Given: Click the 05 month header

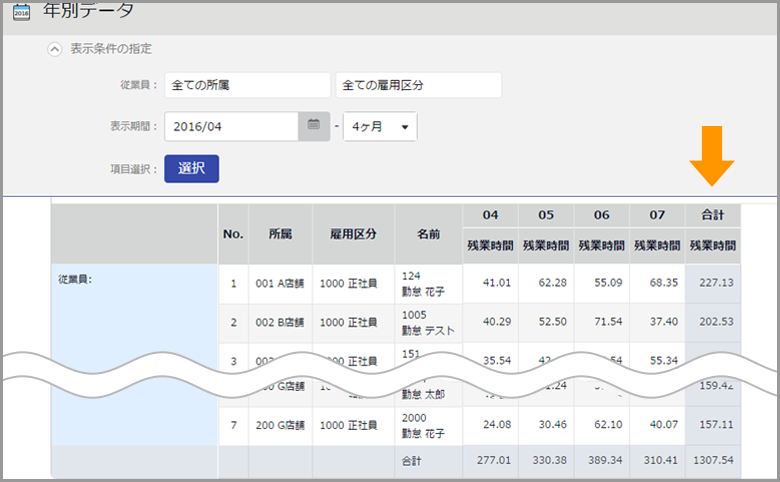Looking at the screenshot, I should [546, 215].
